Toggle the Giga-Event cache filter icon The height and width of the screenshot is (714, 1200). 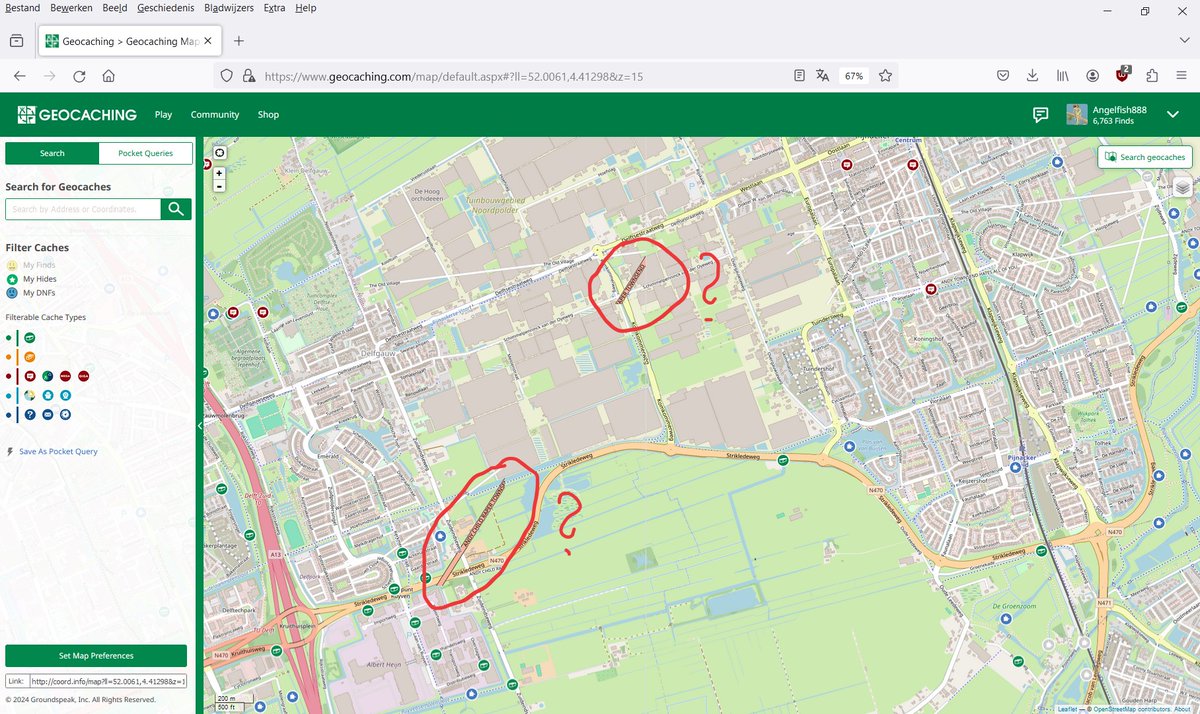coord(84,376)
